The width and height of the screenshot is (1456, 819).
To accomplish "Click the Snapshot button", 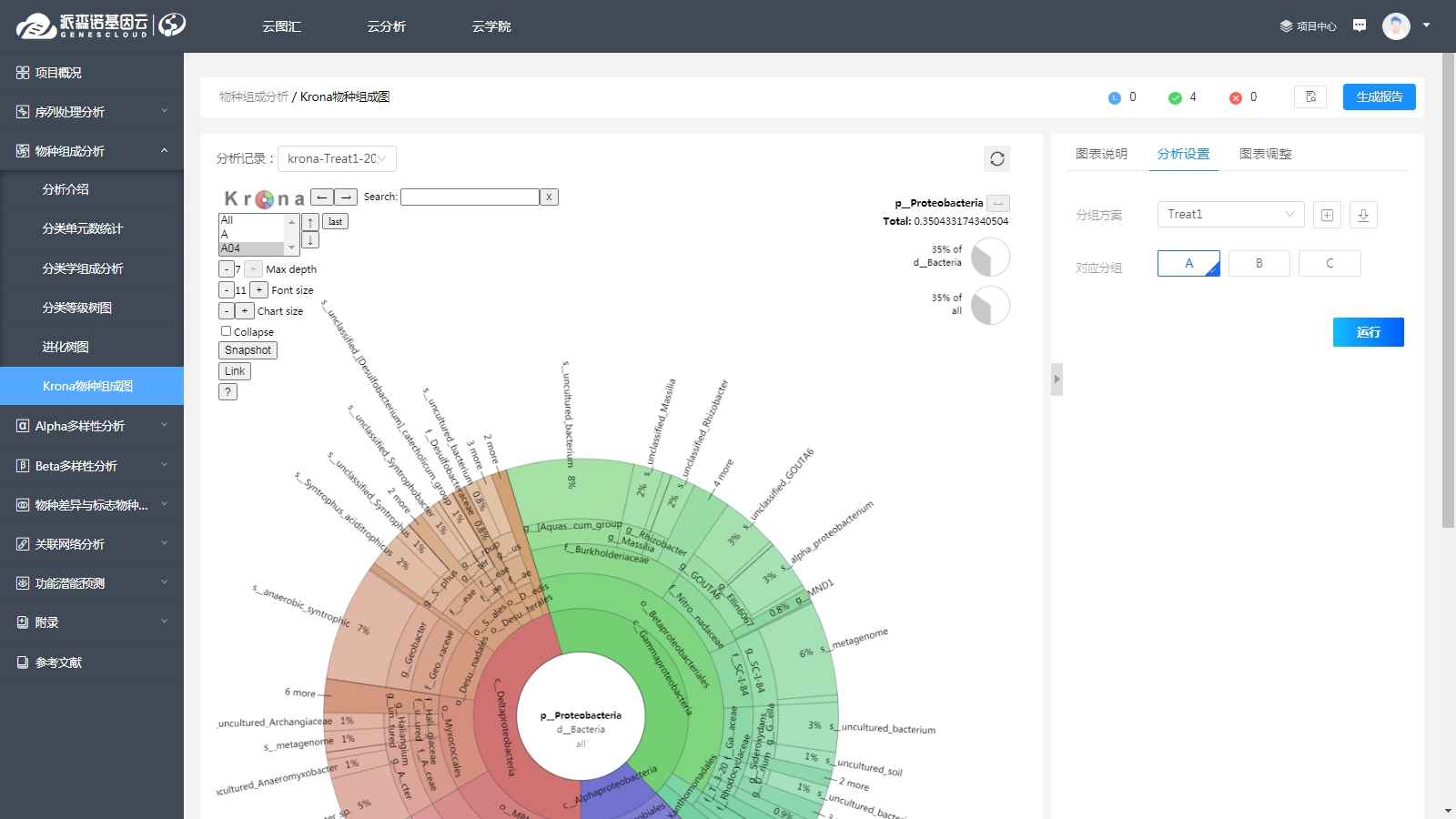I will pos(248,350).
